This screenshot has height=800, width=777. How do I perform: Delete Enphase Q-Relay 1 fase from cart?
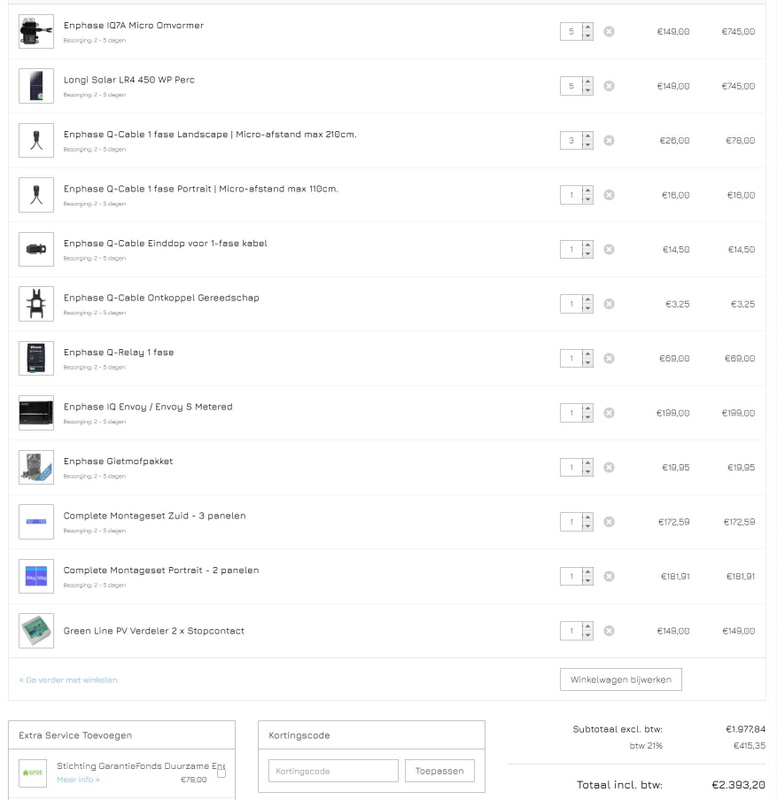pyautogui.click(x=609, y=359)
